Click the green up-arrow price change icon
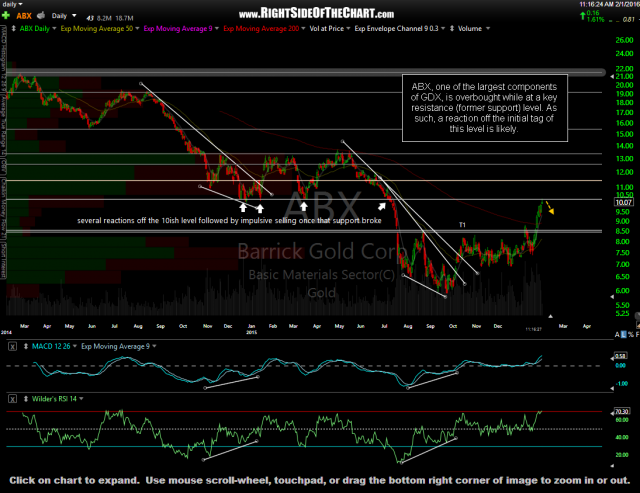 582,16
